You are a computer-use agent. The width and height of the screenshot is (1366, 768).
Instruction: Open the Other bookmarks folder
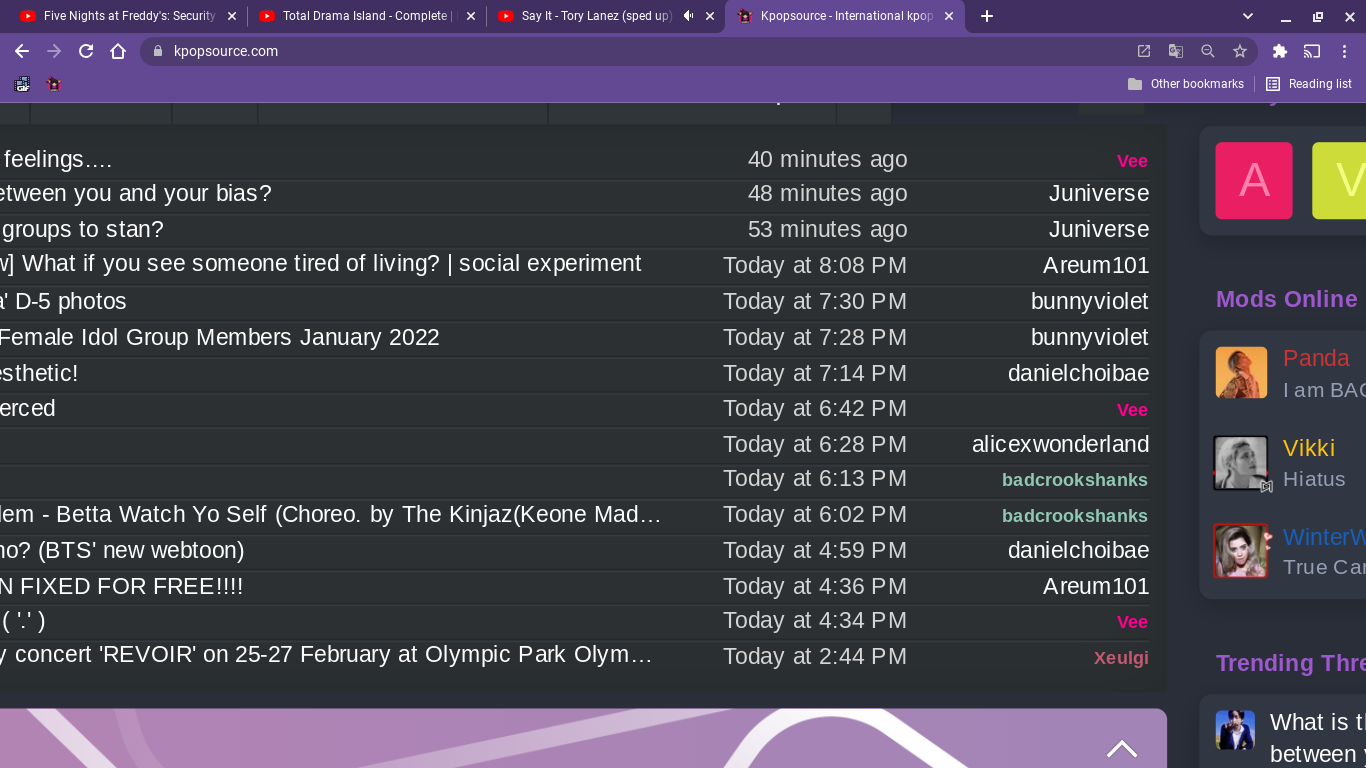1186,84
